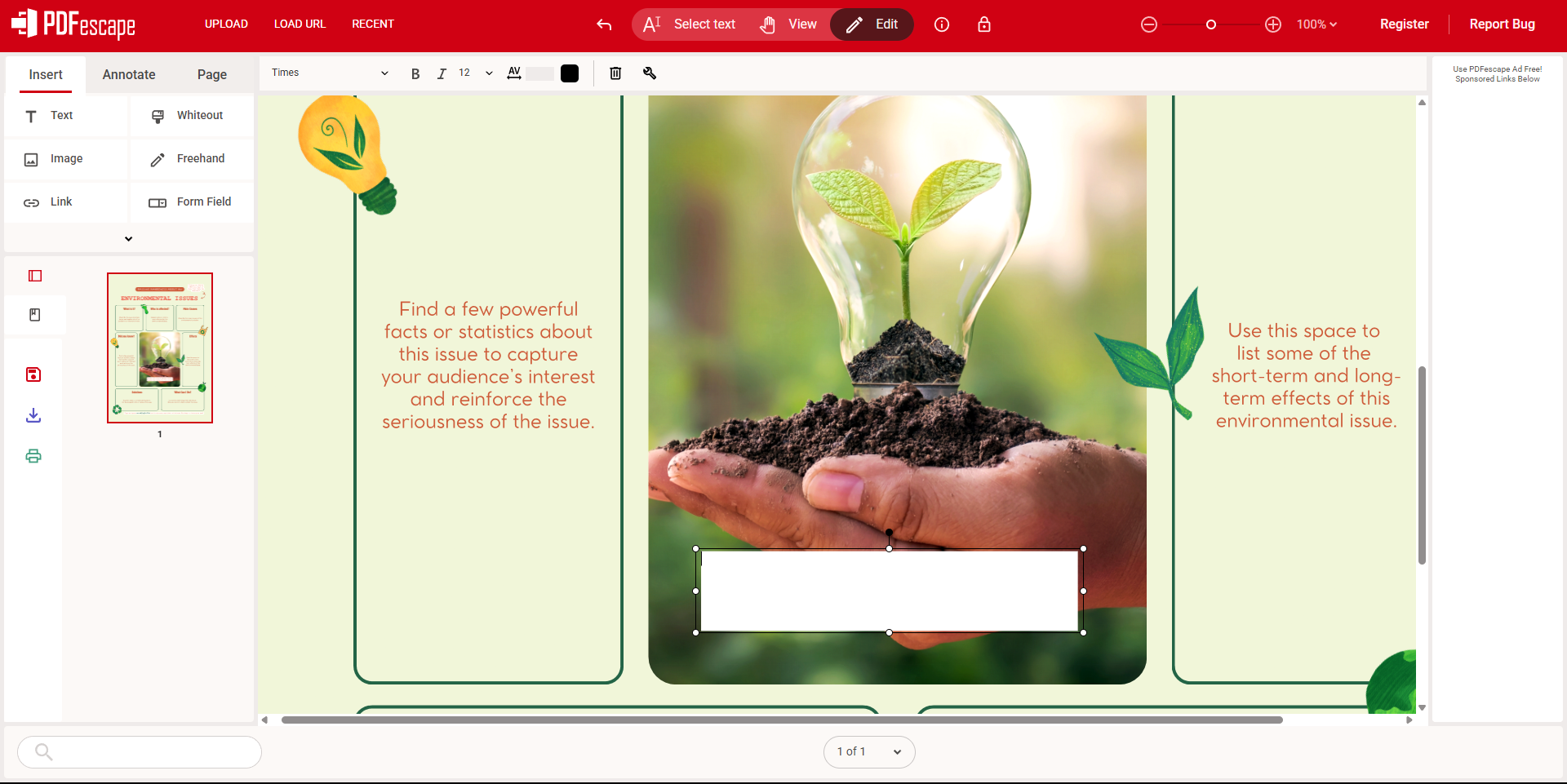
Task: Click the Report Bug link
Action: tap(1502, 24)
